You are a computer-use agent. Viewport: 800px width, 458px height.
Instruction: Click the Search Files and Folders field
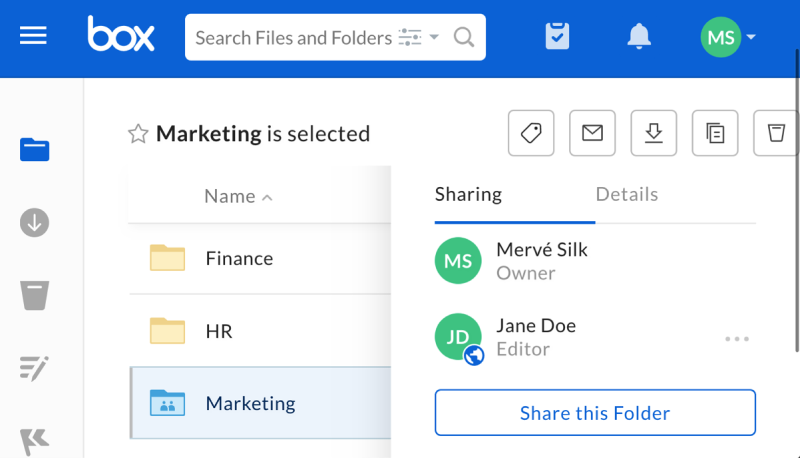[293, 38]
